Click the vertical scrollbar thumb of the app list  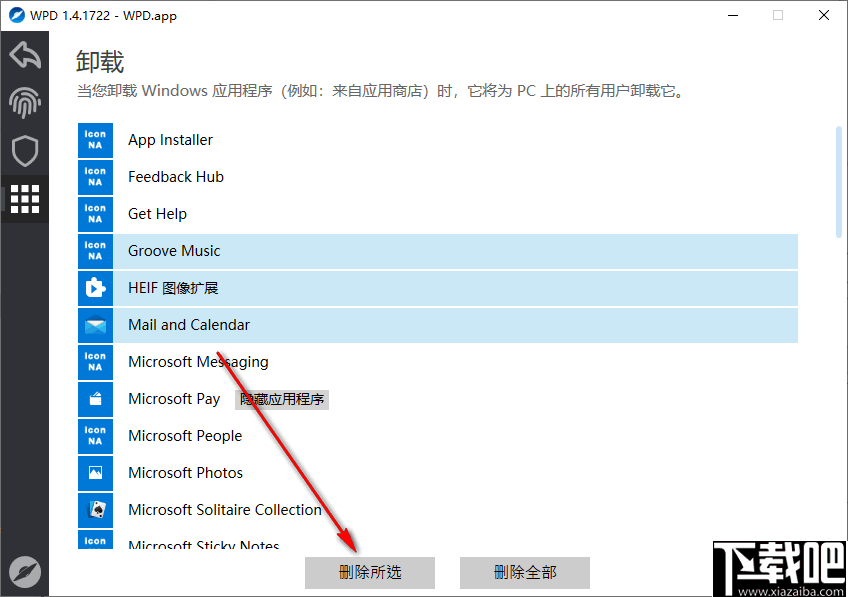pyautogui.click(x=839, y=182)
